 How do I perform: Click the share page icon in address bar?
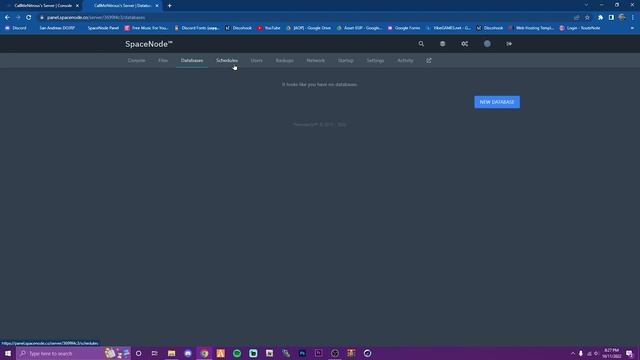[576, 18]
